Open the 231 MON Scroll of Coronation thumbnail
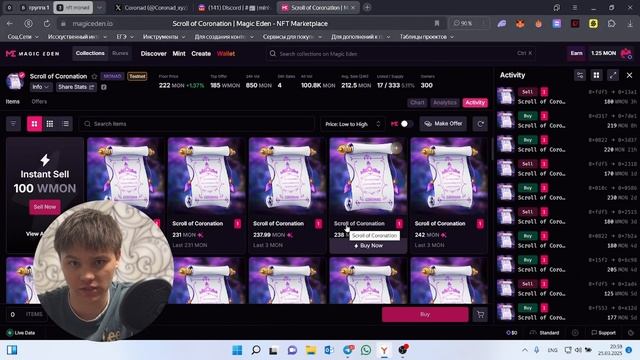Image resolution: width=640 pixels, height=360 pixels. click(206, 176)
